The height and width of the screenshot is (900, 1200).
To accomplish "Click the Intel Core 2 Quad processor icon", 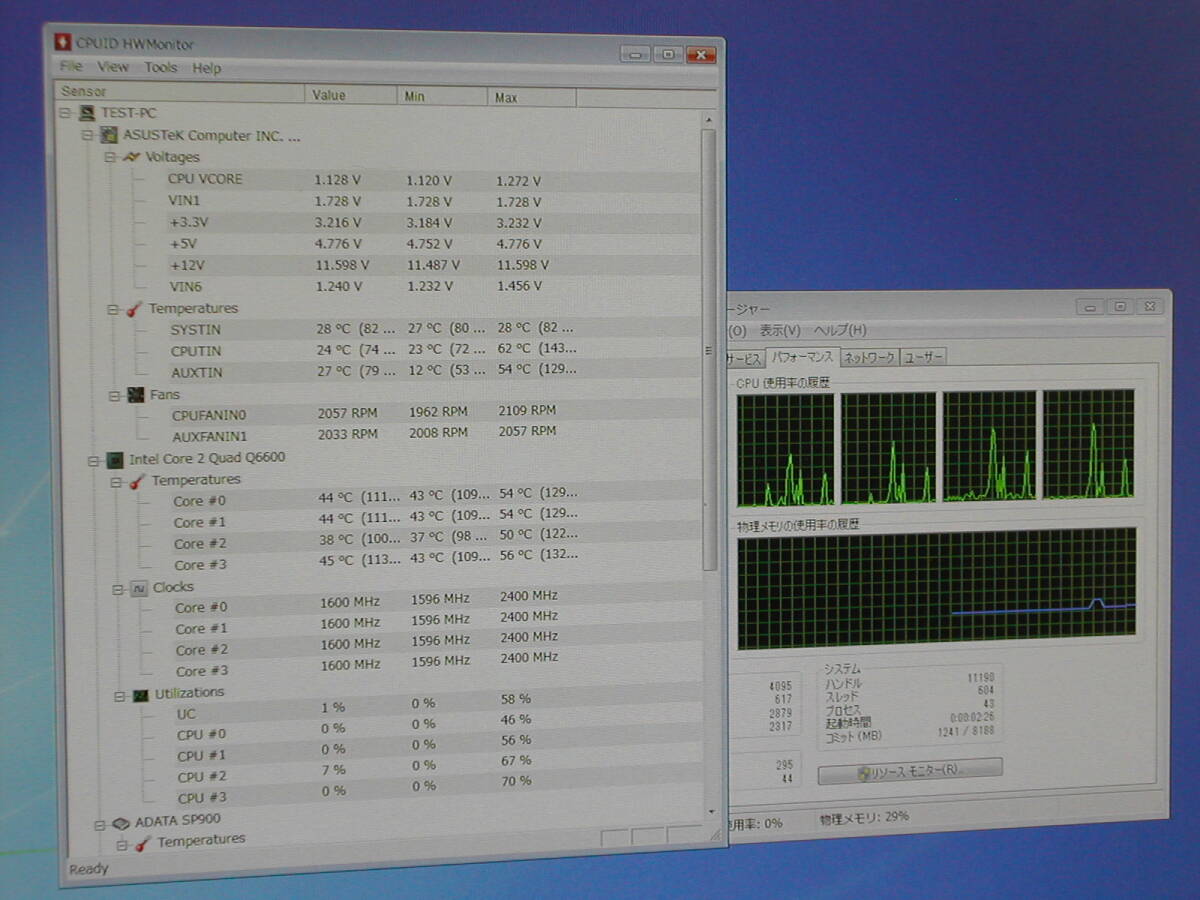I will 115,460.
